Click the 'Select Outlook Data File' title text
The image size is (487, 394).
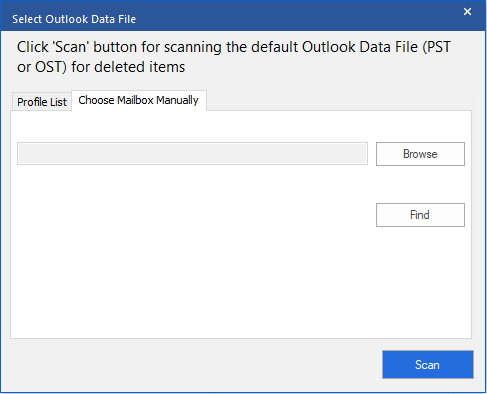tap(74, 19)
